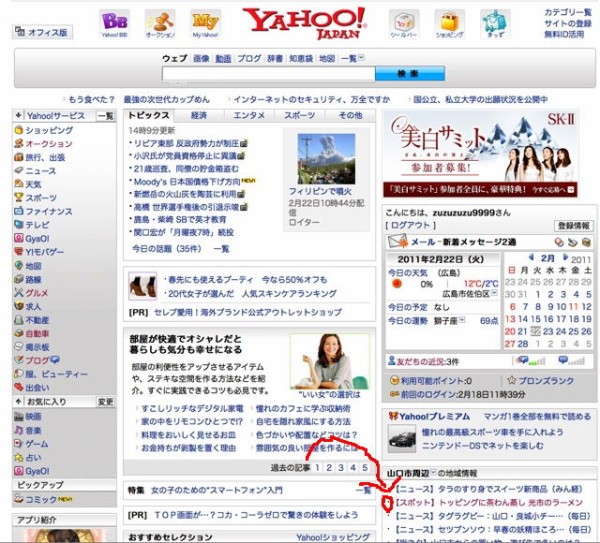The image size is (600, 543).
Task: Open 今日の話題 (35件) link
Action: click(x=167, y=249)
